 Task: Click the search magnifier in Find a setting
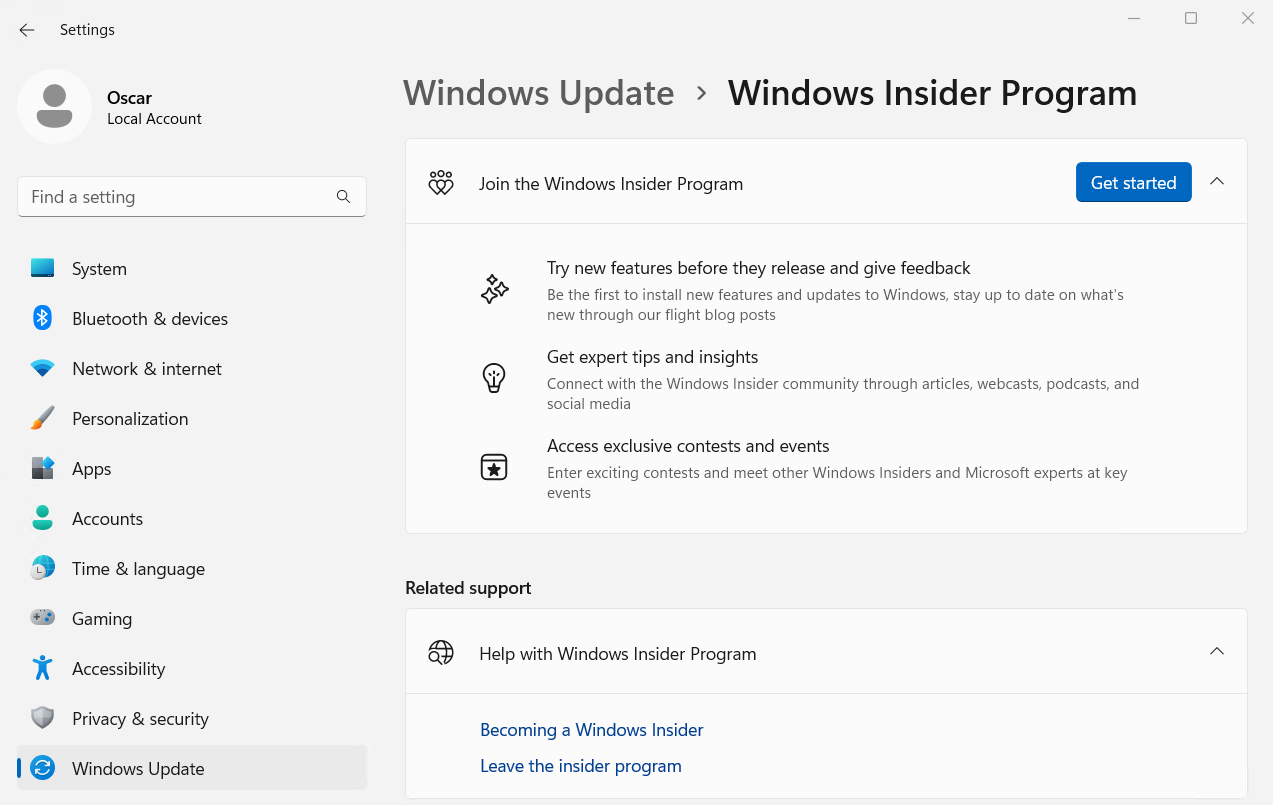point(343,196)
